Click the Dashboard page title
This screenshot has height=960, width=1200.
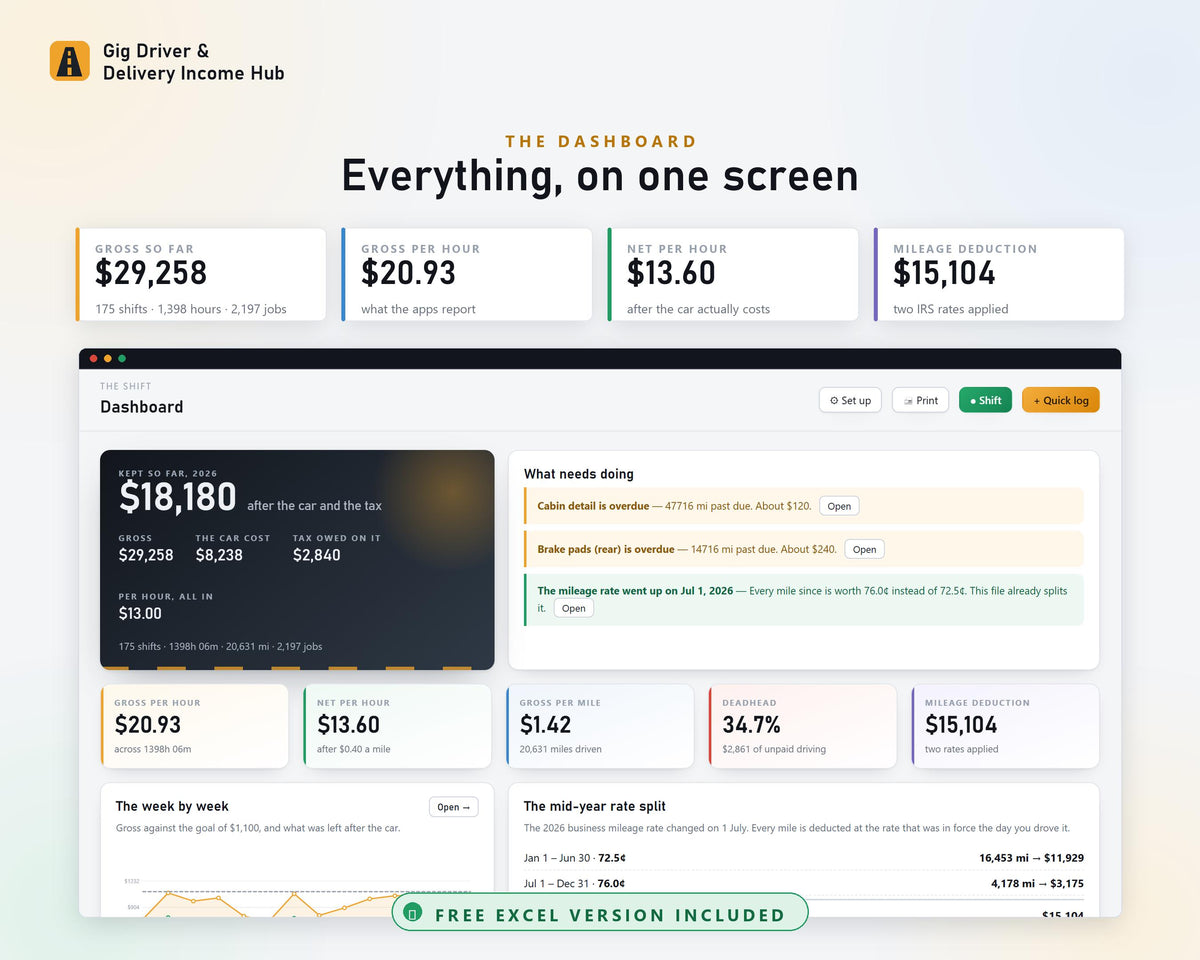tap(141, 407)
